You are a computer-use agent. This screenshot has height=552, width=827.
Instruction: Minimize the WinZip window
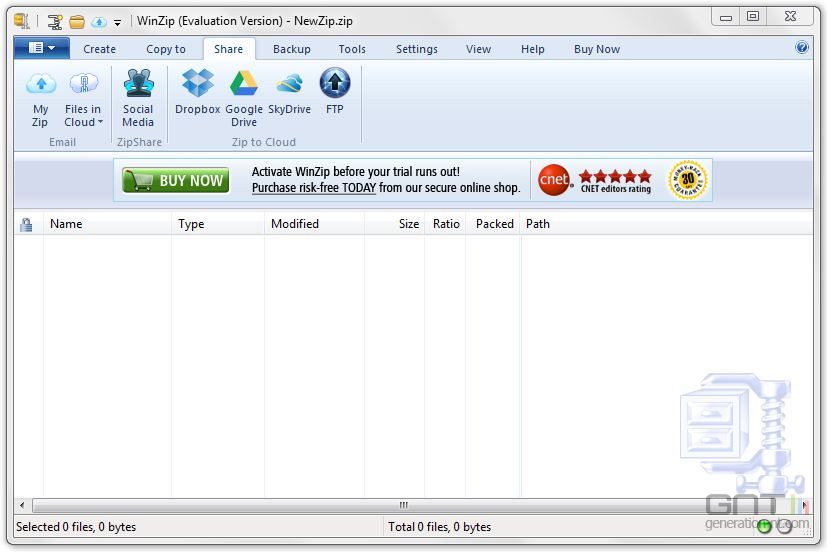(726, 17)
